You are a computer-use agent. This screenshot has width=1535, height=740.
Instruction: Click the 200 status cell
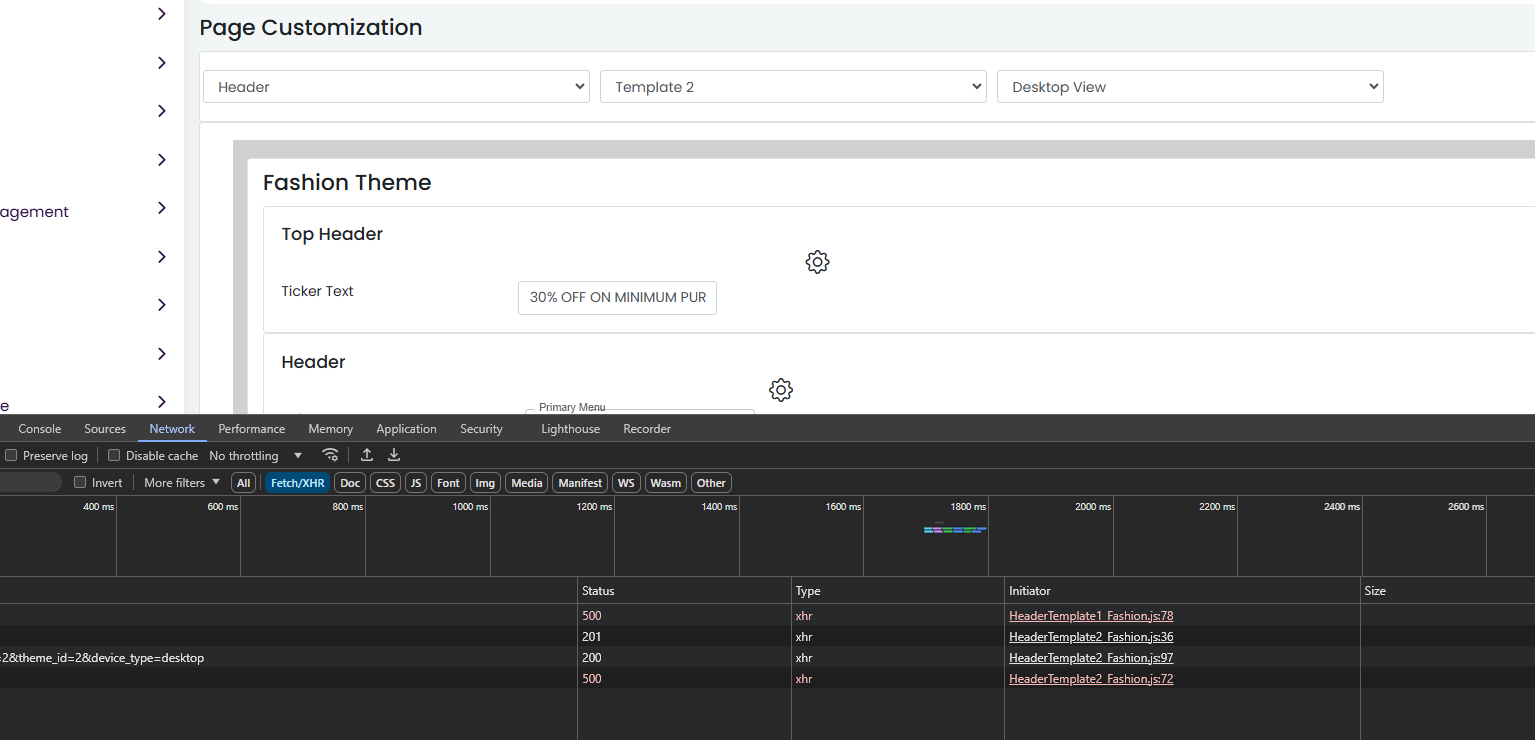pyautogui.click(x=592, y=658)
